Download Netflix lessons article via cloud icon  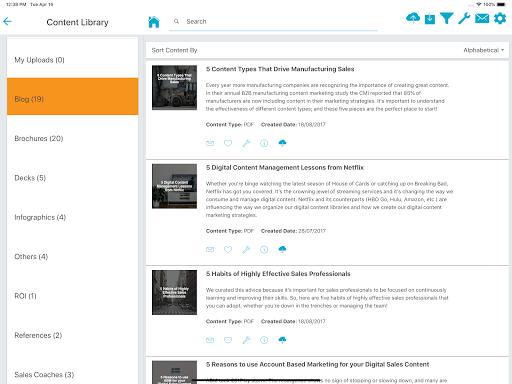tap(282, 249)
